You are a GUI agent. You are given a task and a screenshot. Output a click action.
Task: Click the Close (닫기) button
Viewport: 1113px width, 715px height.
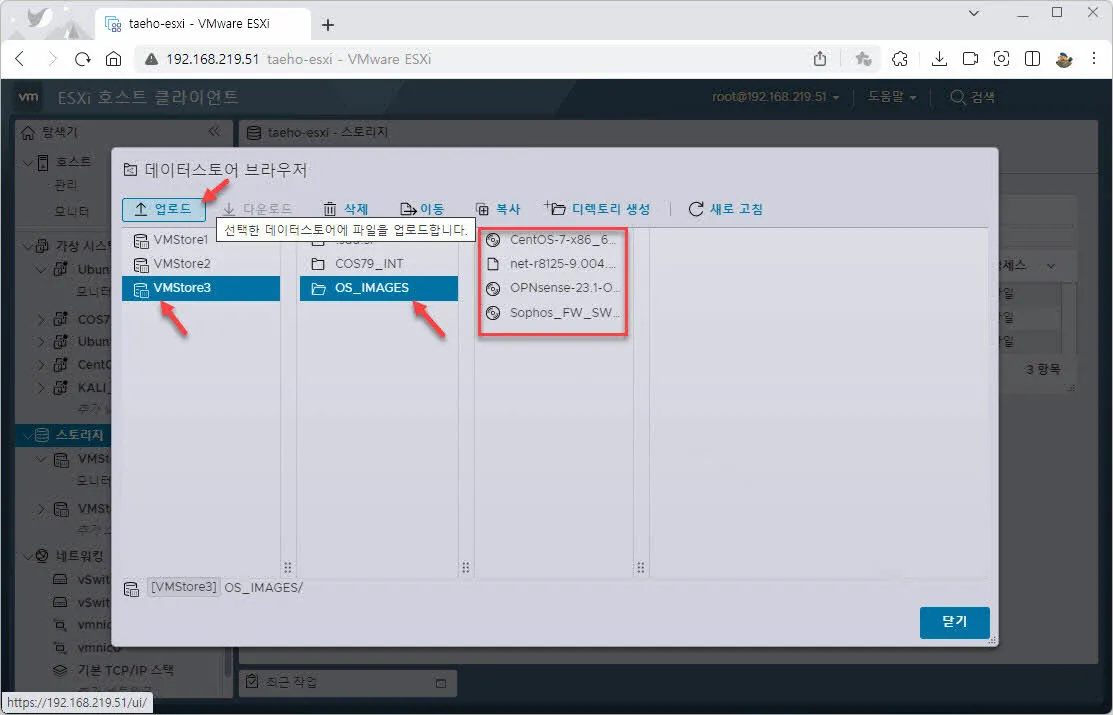click(x=954, y=622)
